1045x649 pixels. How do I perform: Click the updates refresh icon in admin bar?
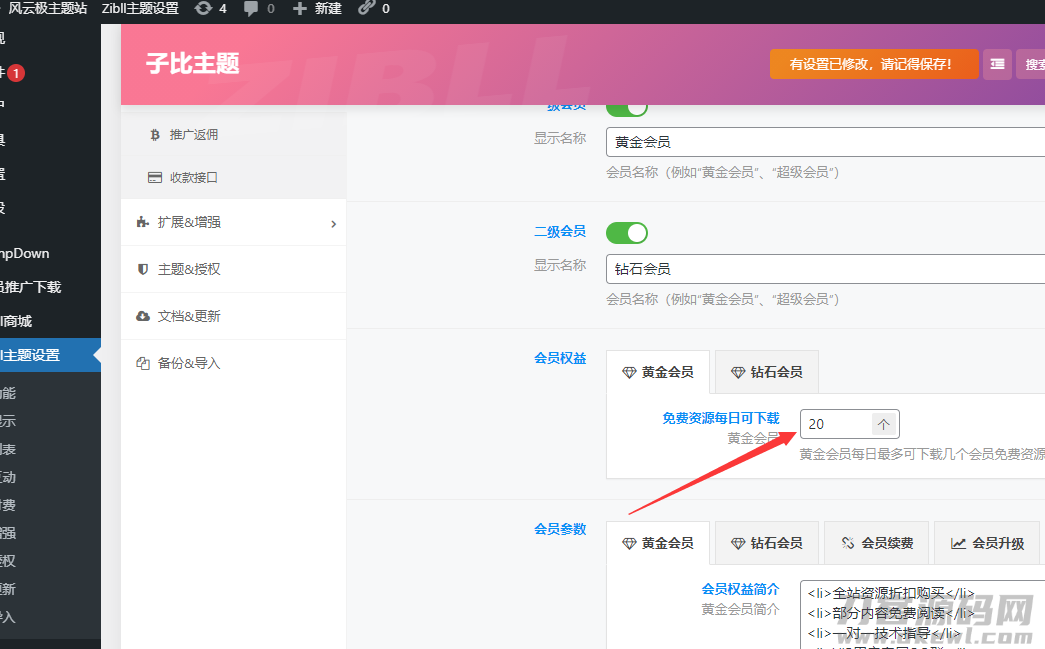(204, 9)
